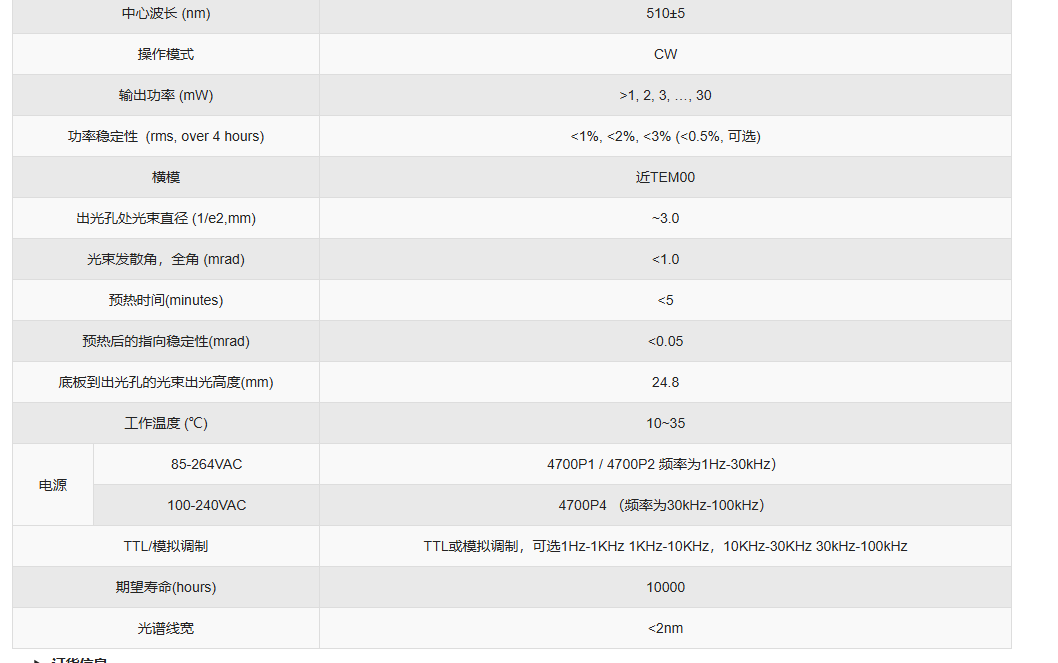Click the 横模 row label
This screenshot has height=663, width=1058.
click(x=166, y=177)
